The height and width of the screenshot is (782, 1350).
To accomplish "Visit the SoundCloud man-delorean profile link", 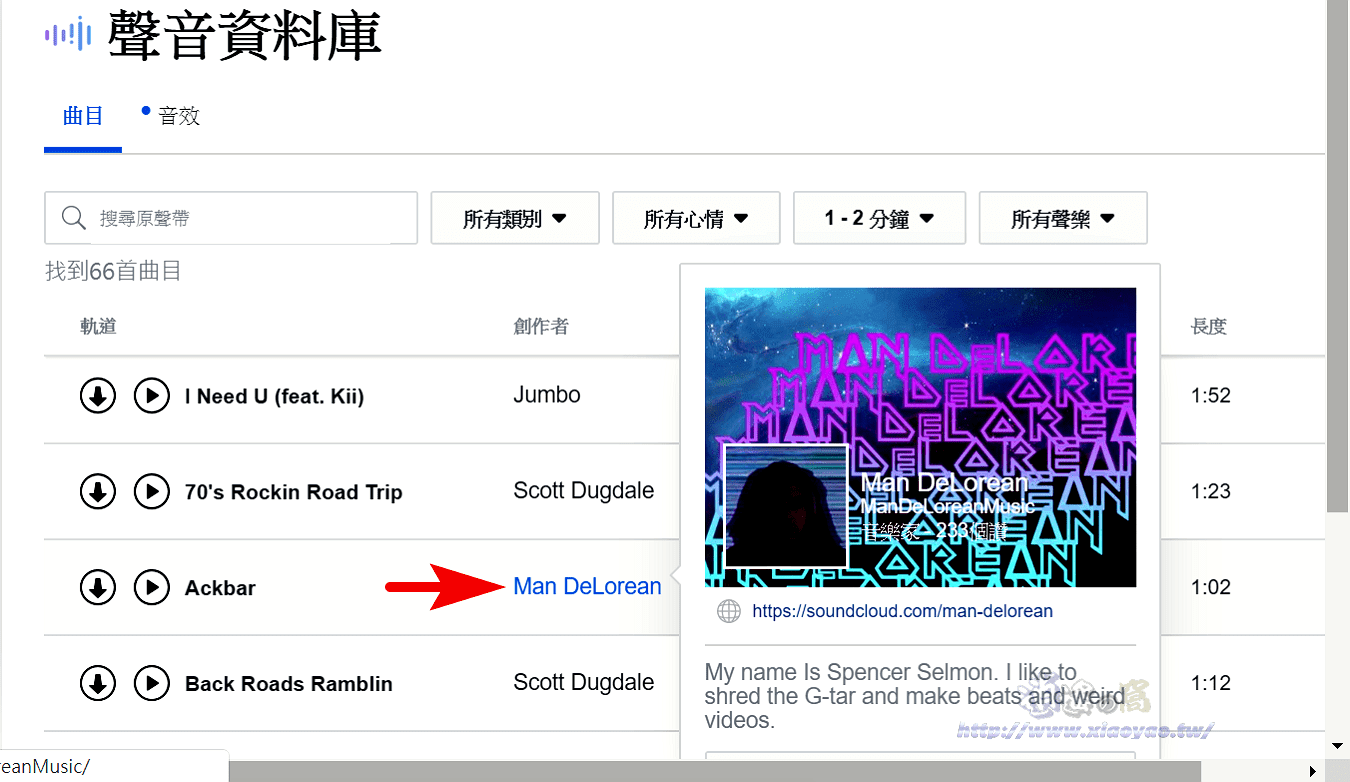I will 903,611.
